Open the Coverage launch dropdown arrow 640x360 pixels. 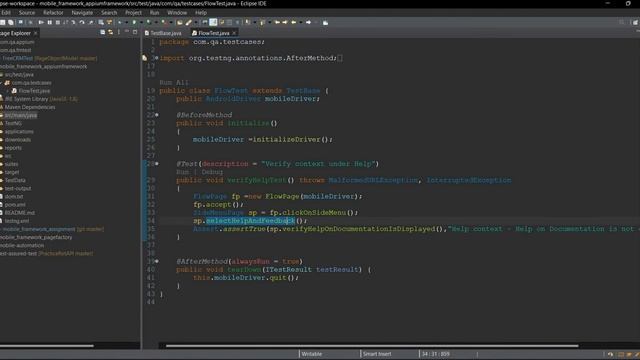156,22
